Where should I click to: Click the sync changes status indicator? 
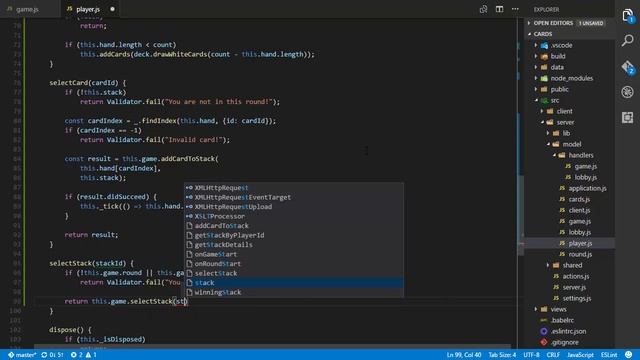[x=52, y=355]
